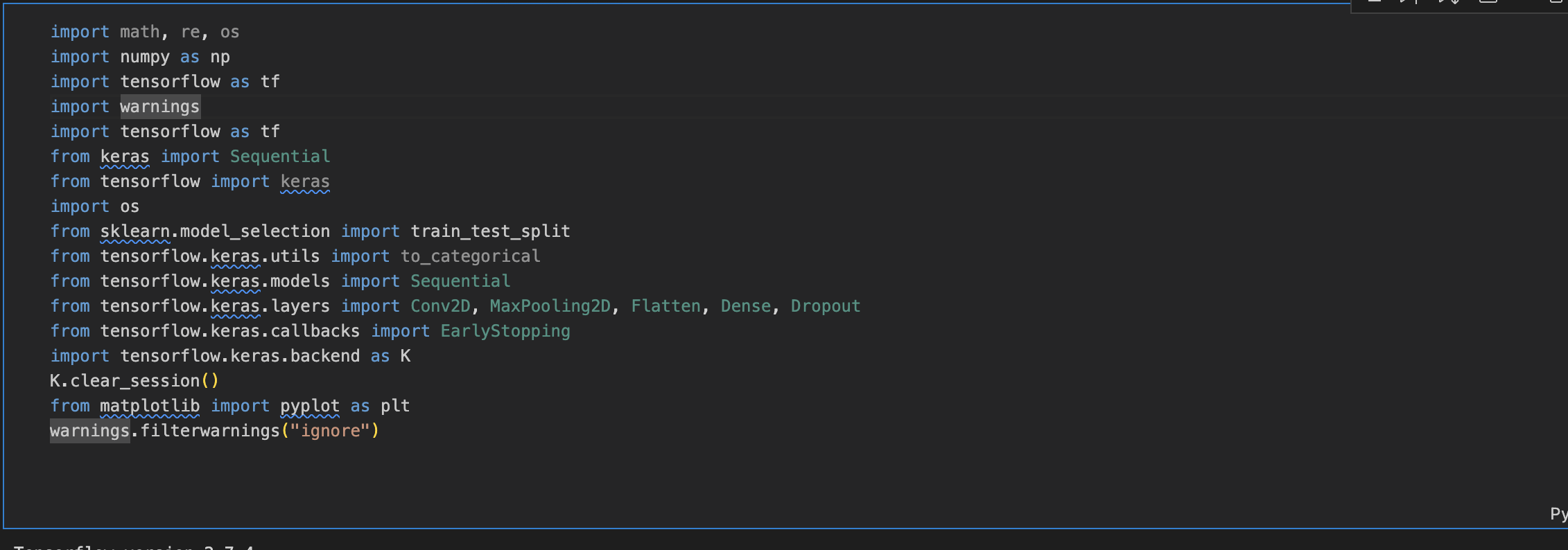The height and width of the screenshot is (550, 1568).
Task: Click Execute Cell and Below icon
Action: coord(1449,2)
